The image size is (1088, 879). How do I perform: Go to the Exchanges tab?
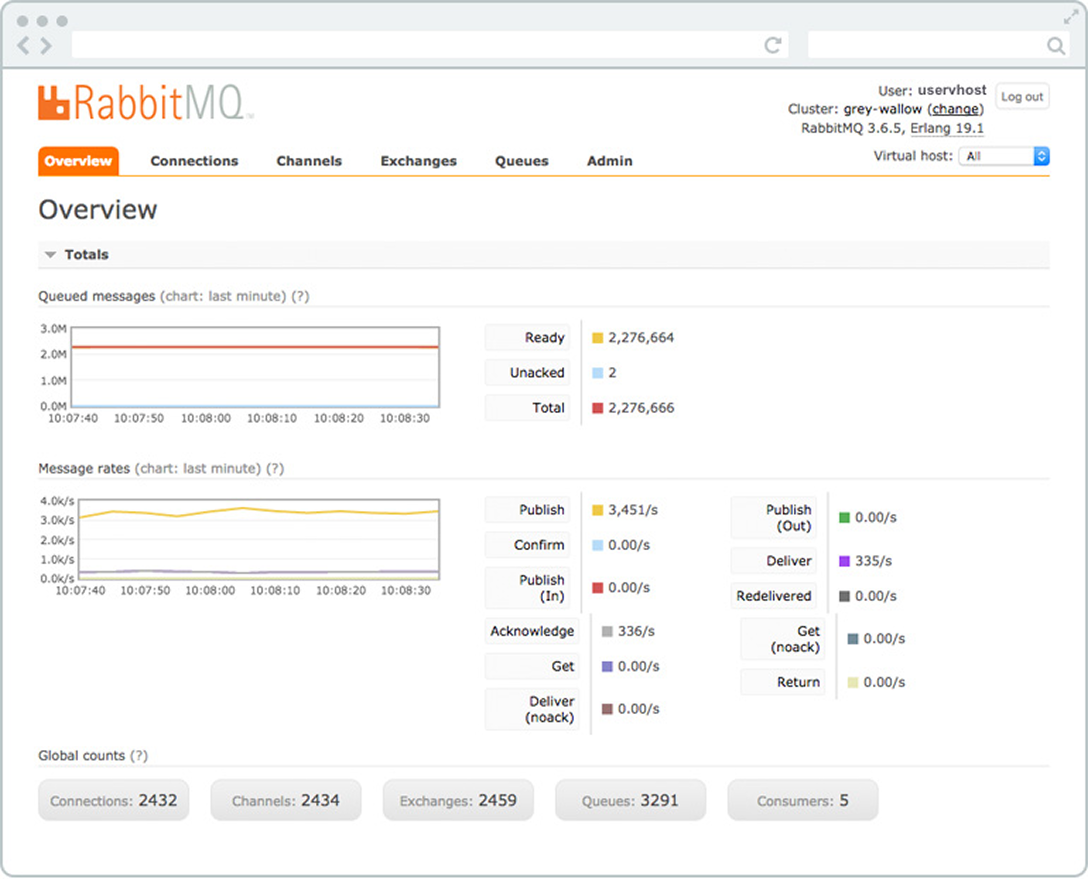[x=418, y=161]
